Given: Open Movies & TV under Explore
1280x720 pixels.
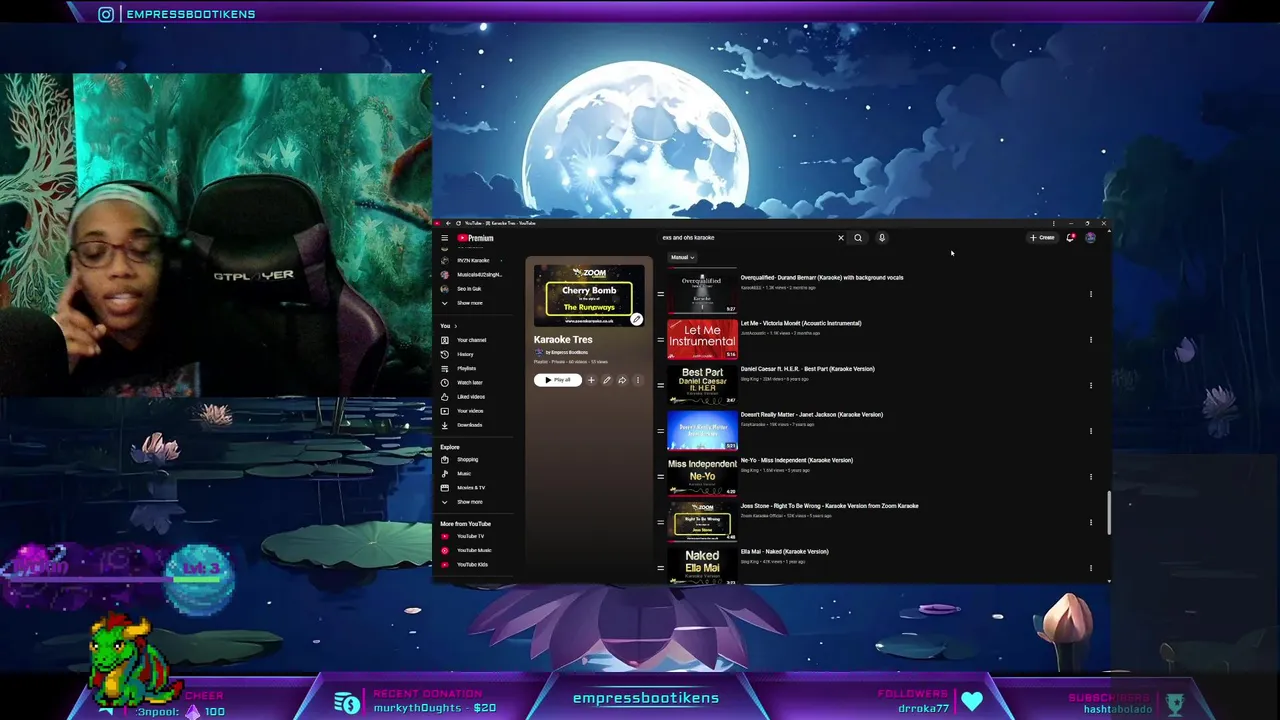Looking at the screenshot, I should coord(472,487).
